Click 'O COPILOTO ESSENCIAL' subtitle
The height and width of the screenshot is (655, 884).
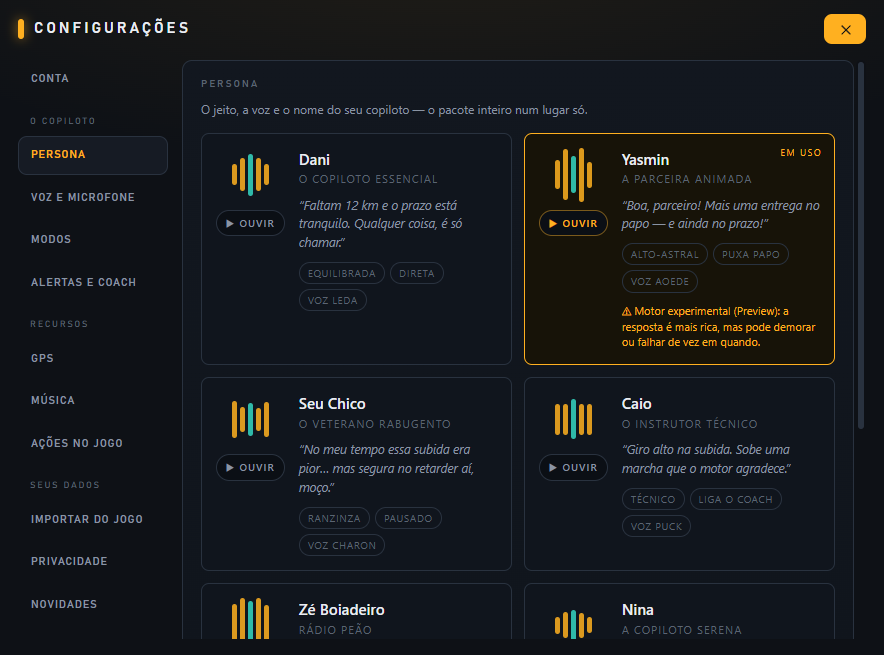pos(368,179)
